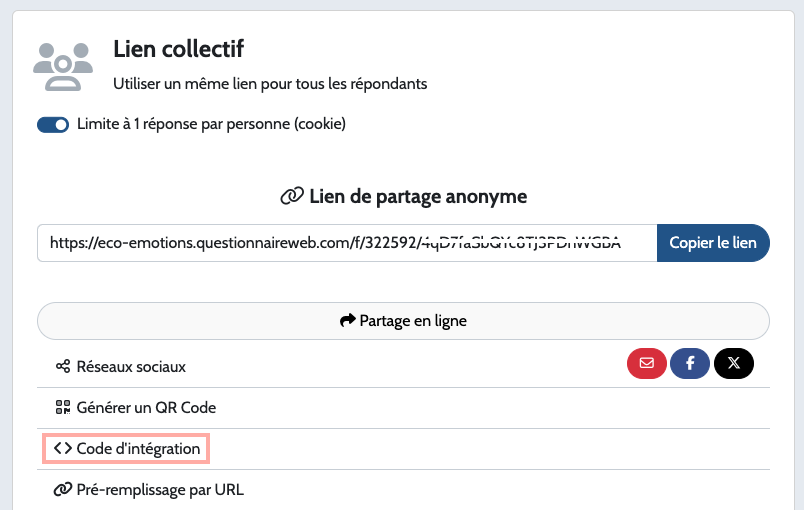Click the arrow icon in Partage en ligne
This screenshot has width=804, height=510.
(x=348, y=320)
